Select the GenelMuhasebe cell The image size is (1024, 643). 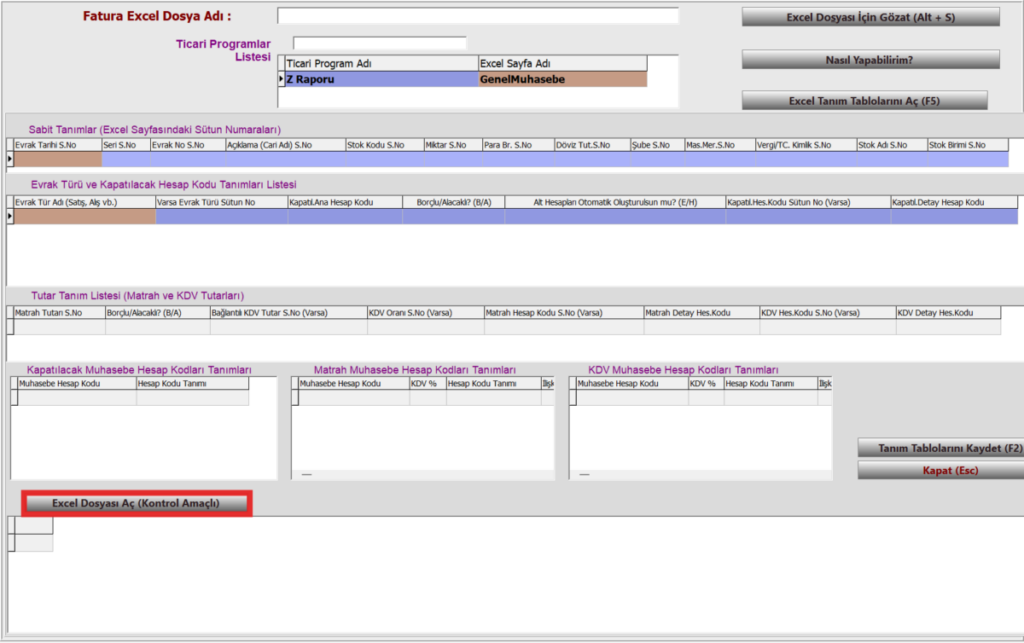pos(562,79)
